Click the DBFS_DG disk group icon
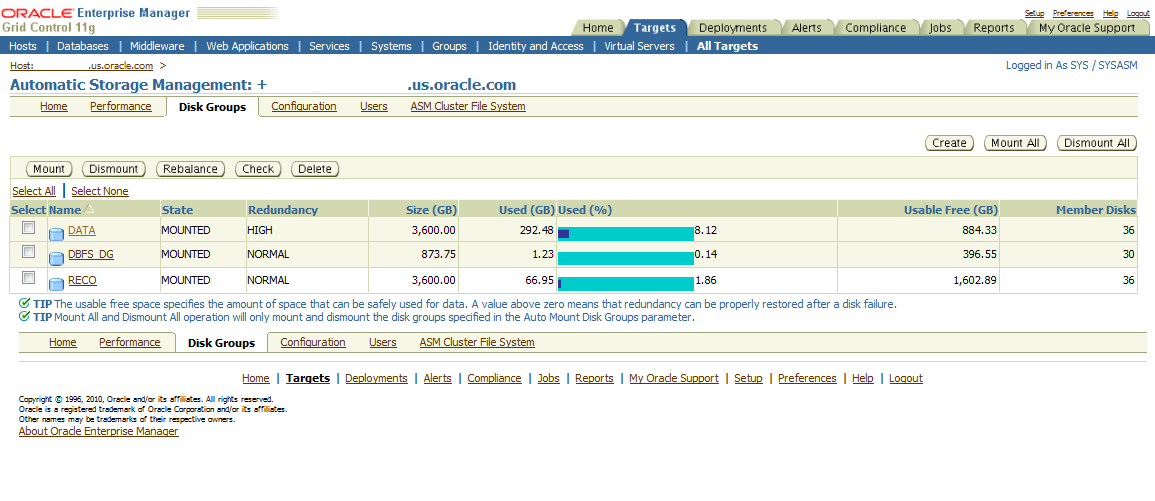 [57, 255]
